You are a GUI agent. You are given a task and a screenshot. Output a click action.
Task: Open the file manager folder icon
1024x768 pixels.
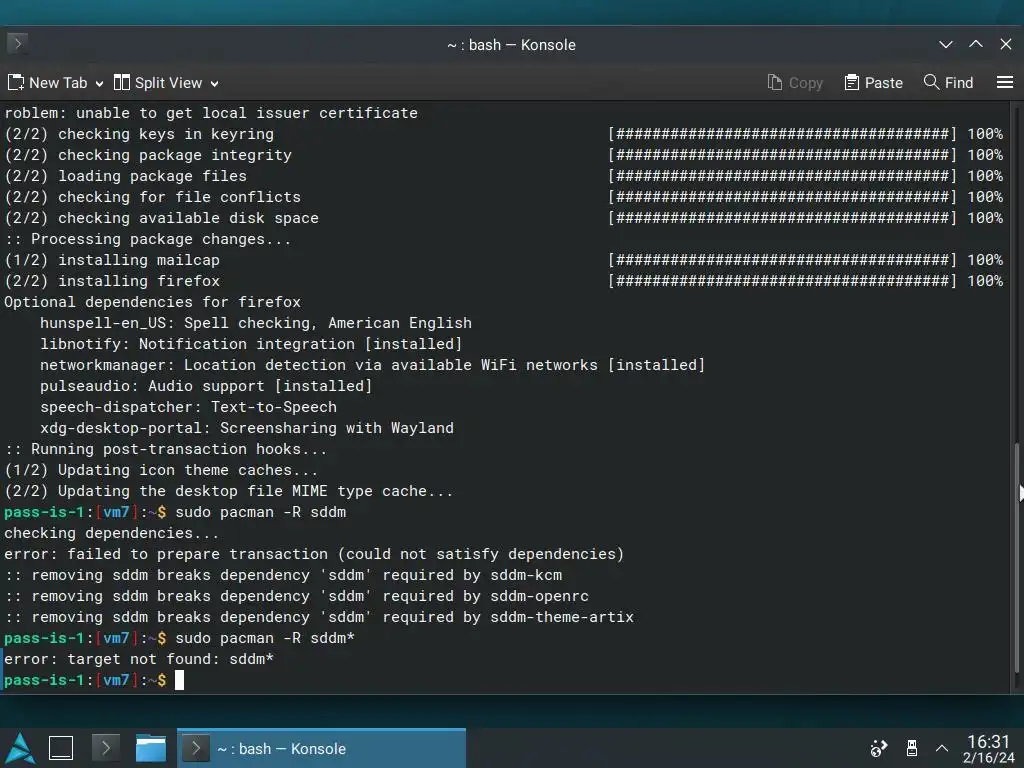(x=151, y=748)
